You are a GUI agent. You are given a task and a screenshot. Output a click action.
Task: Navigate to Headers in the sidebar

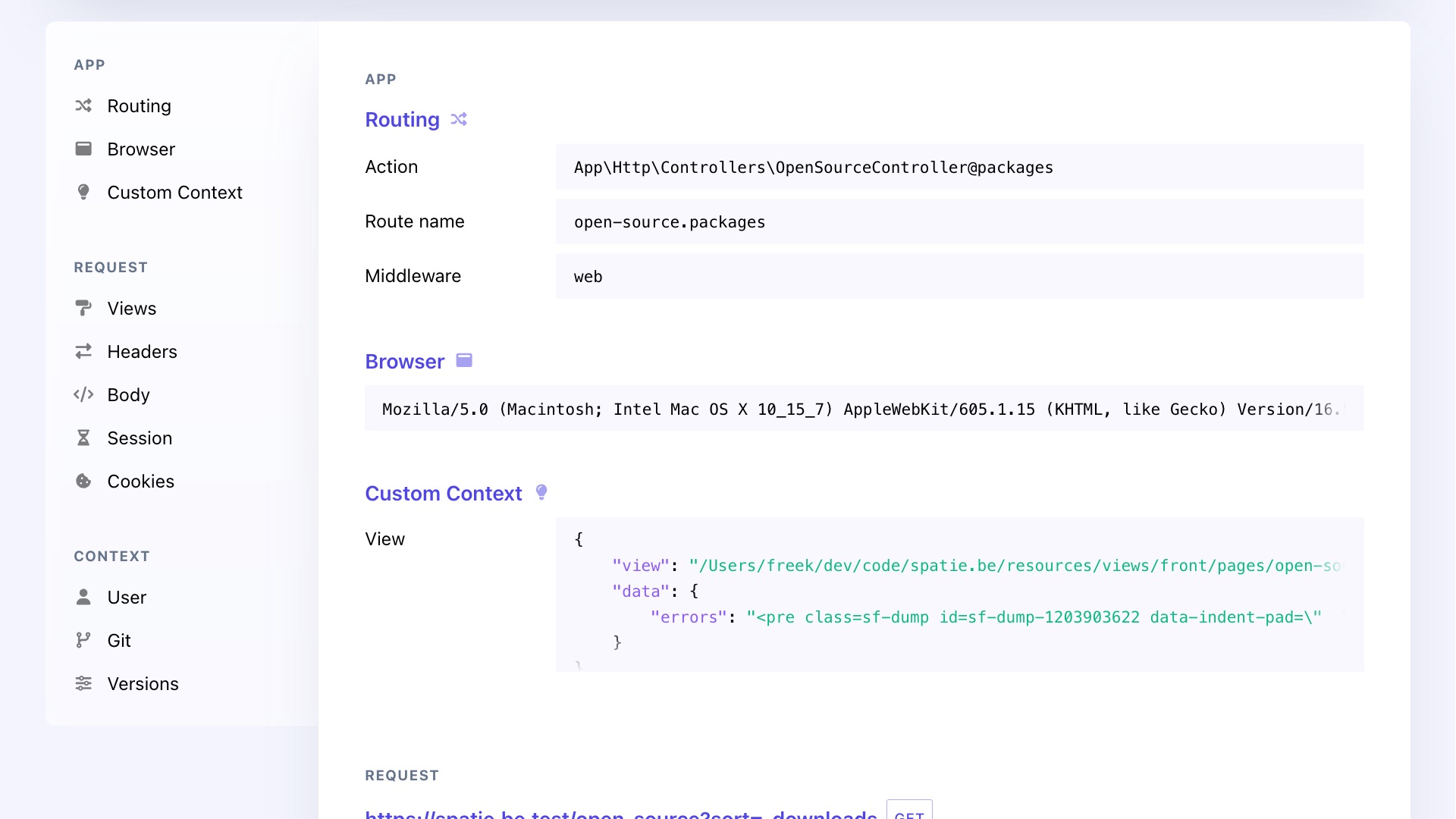[x=142, y=351]
